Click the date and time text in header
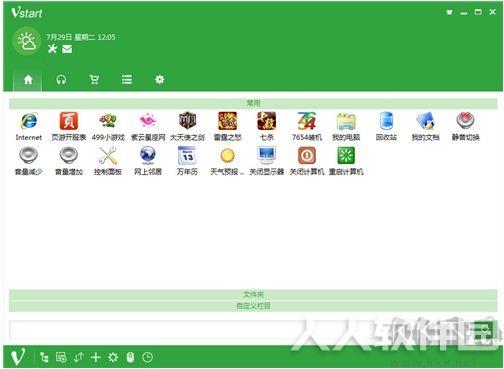This screenshot has height=369, width=504. pyautogui.click(x=81, y=37)
